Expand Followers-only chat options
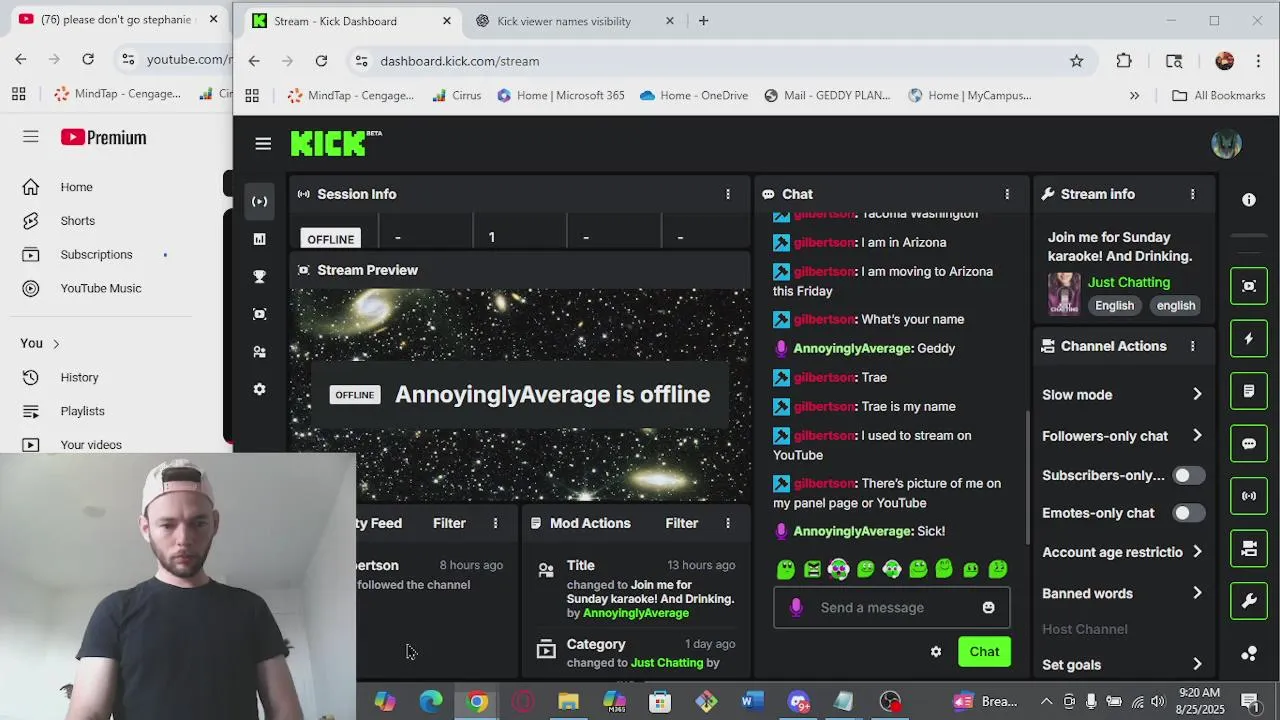The width and height of the screenshot is (1280, 720). [1197, 435]
